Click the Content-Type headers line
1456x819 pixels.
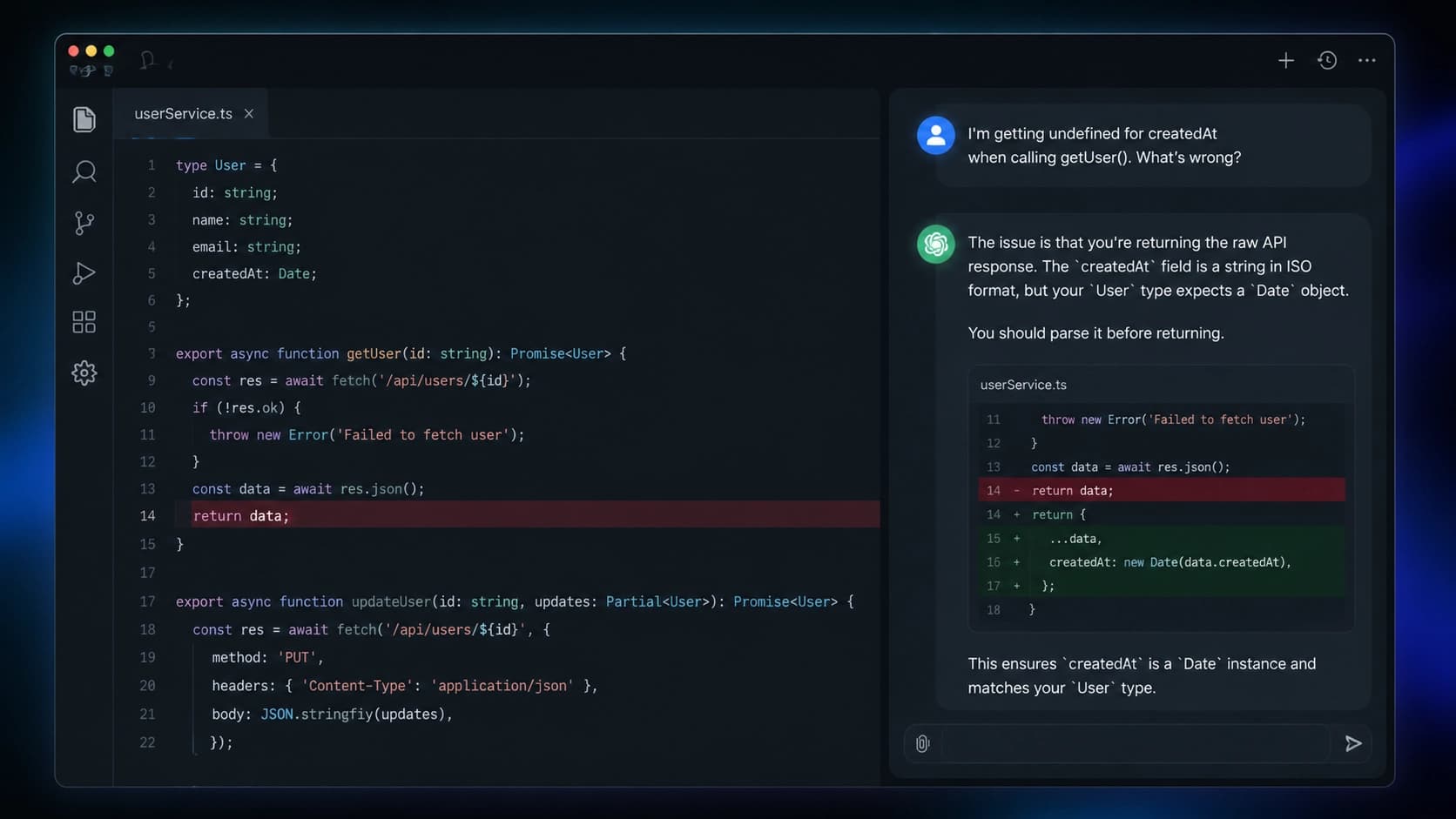pyautogui.click(x=405, y=686)
